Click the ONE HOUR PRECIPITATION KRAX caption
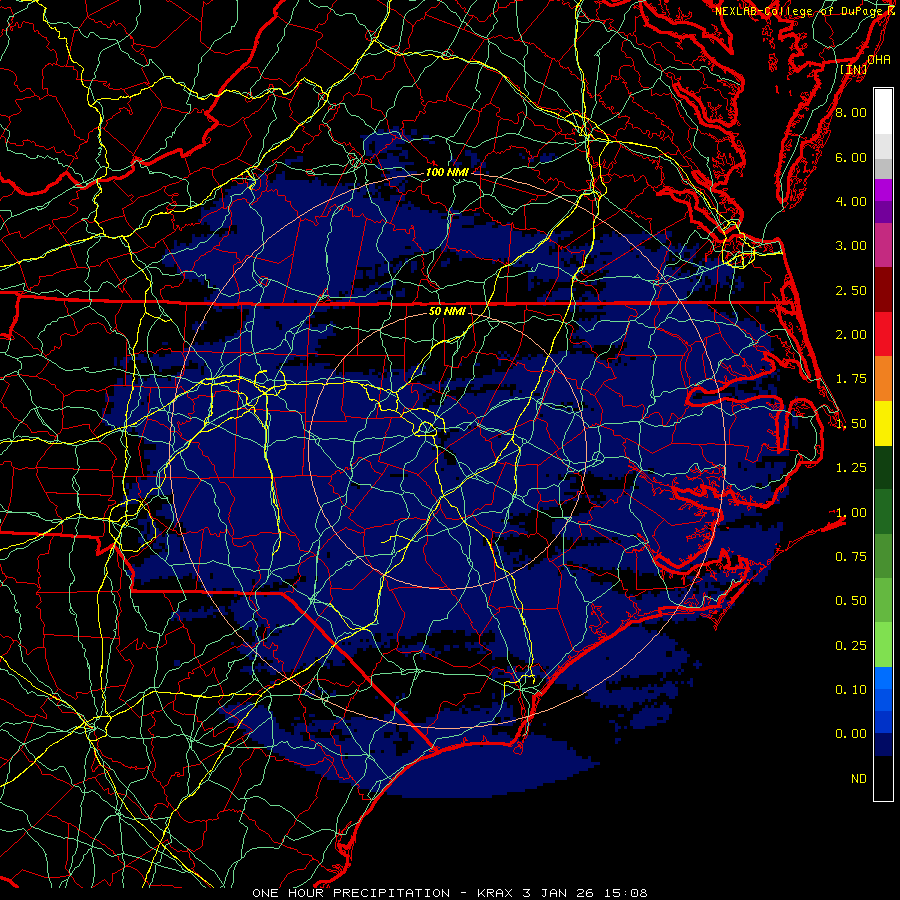 pyautogui.click(x=450, y=893)
